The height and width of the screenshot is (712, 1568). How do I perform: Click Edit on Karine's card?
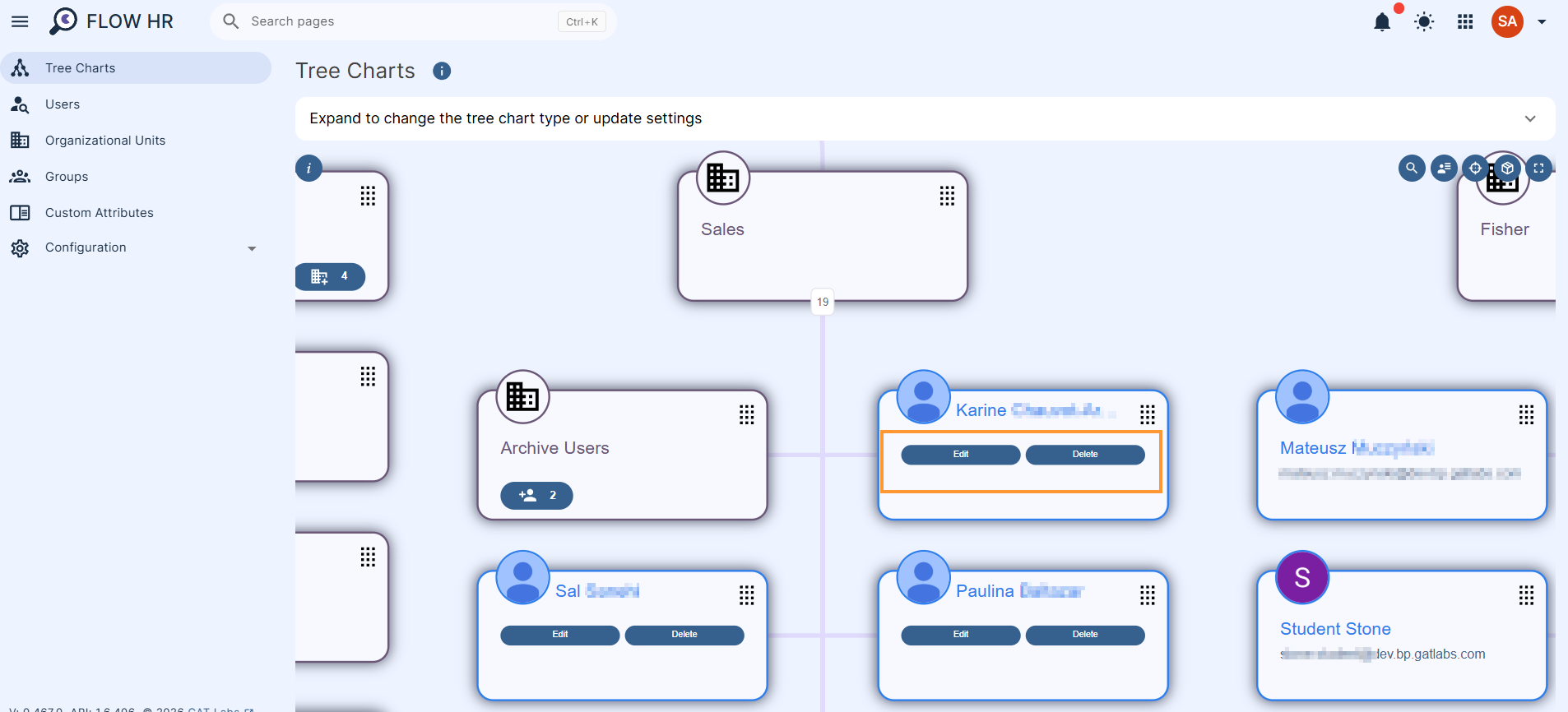point(961,455)
